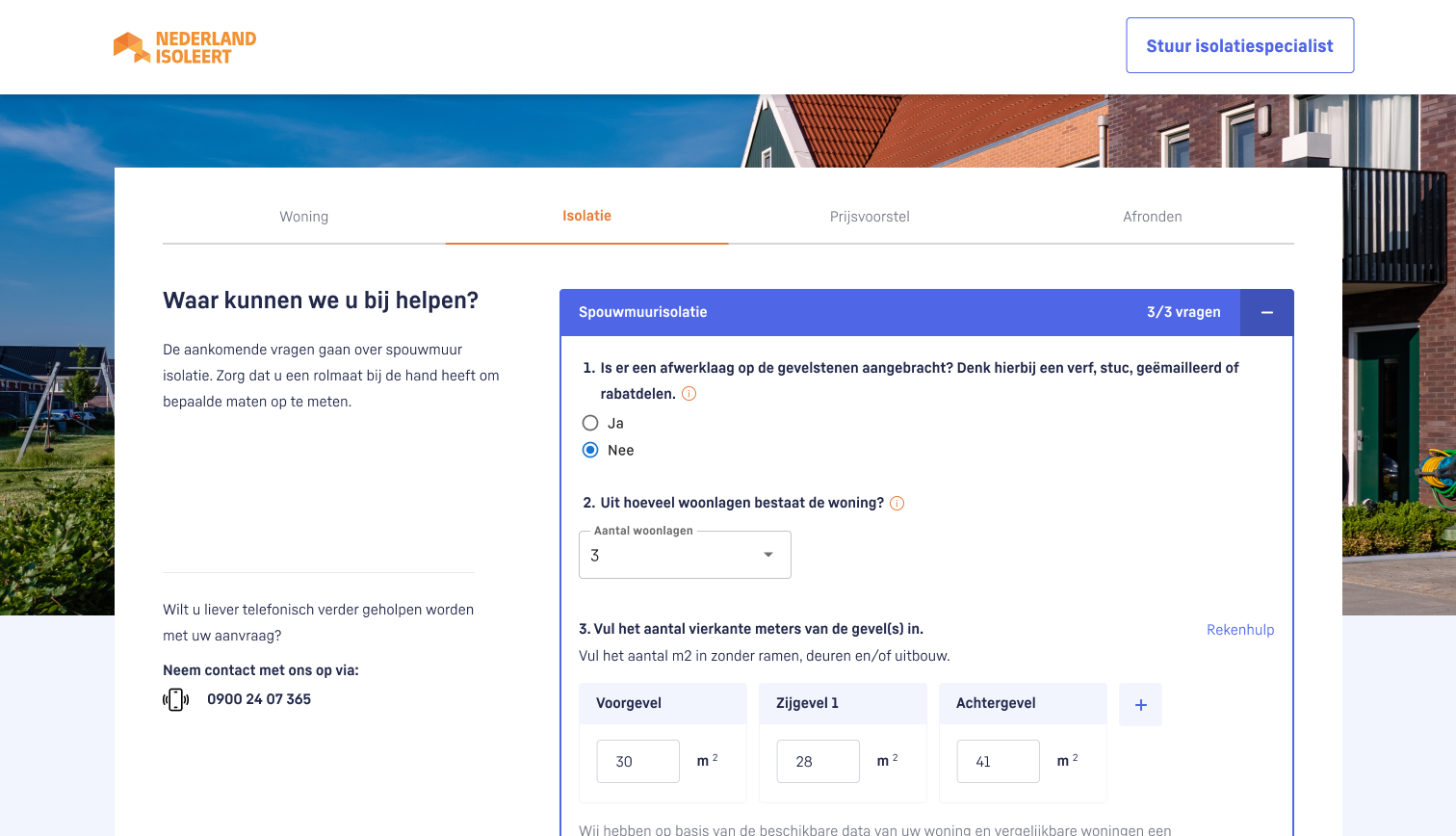1456x836 pixels.
Task: Collapse Spouwmuurisolatie with minus icon
Action: click(x=1266, y=313)
